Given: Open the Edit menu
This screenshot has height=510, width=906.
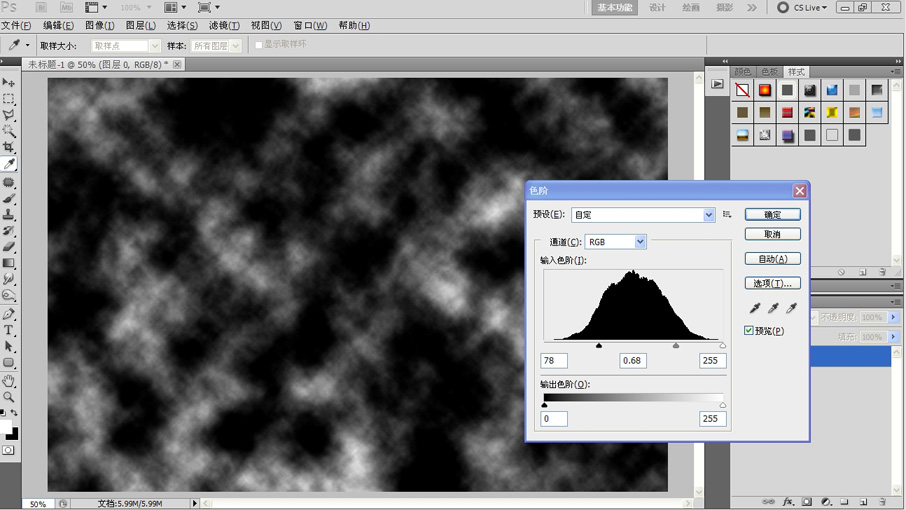Looking at the screenshot, I should point(58,25).
